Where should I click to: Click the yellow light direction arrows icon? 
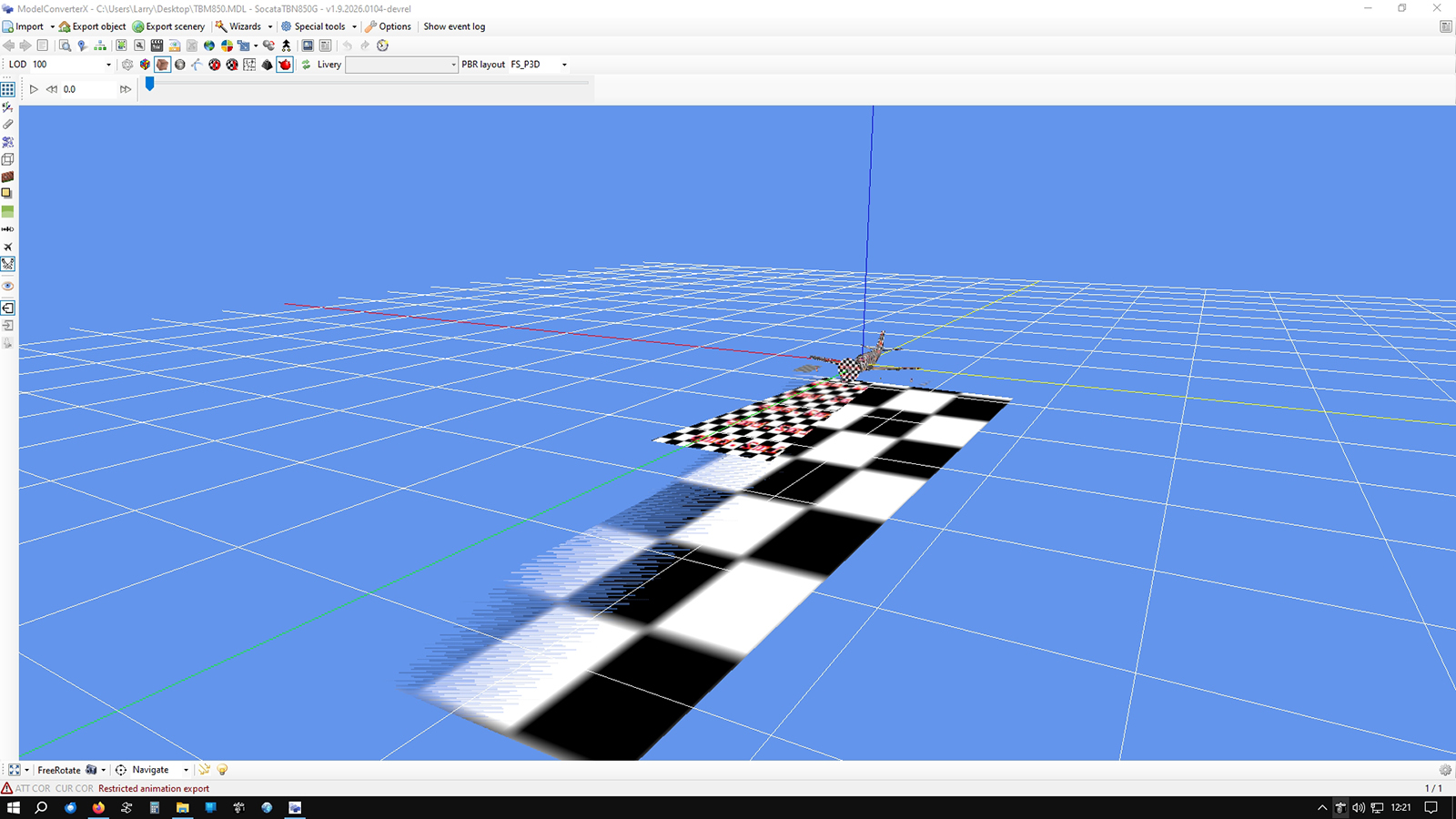[x=205, y=770]
